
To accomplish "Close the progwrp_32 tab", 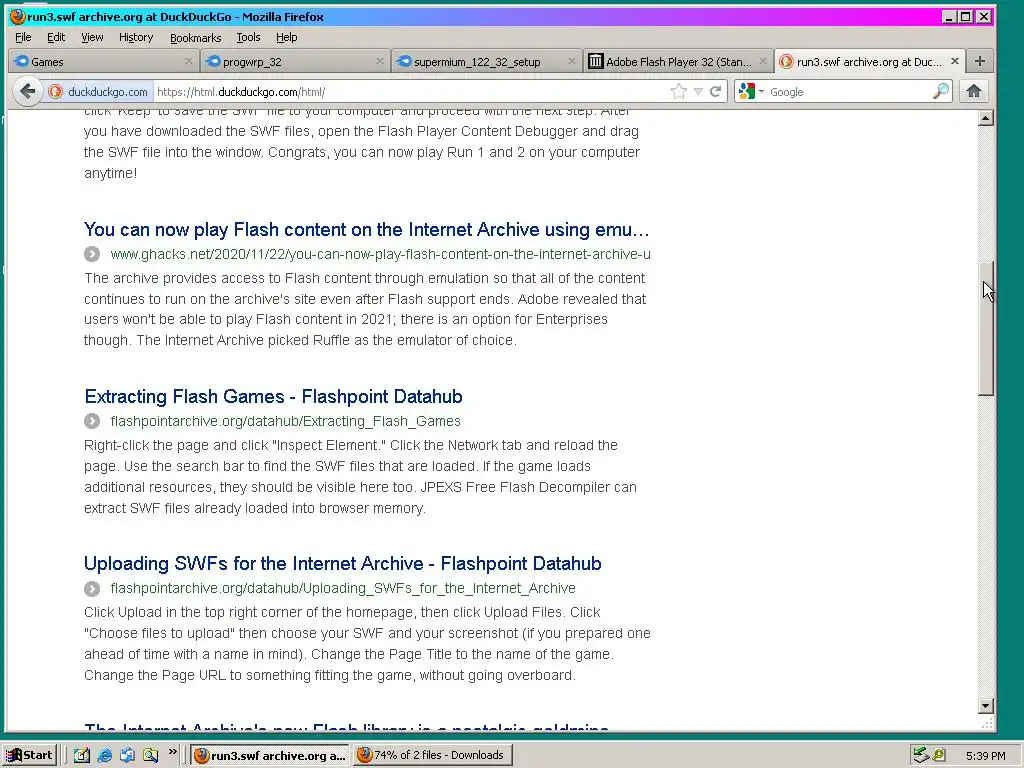I will tap(380, 61).
